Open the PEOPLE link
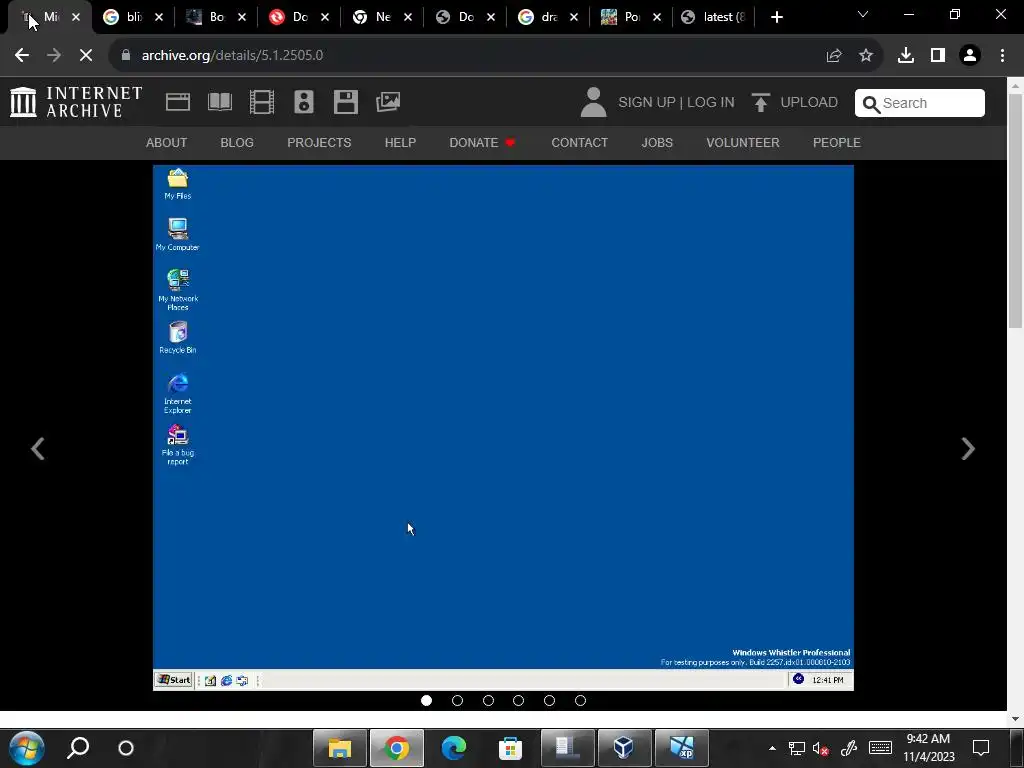 point(837,142)
